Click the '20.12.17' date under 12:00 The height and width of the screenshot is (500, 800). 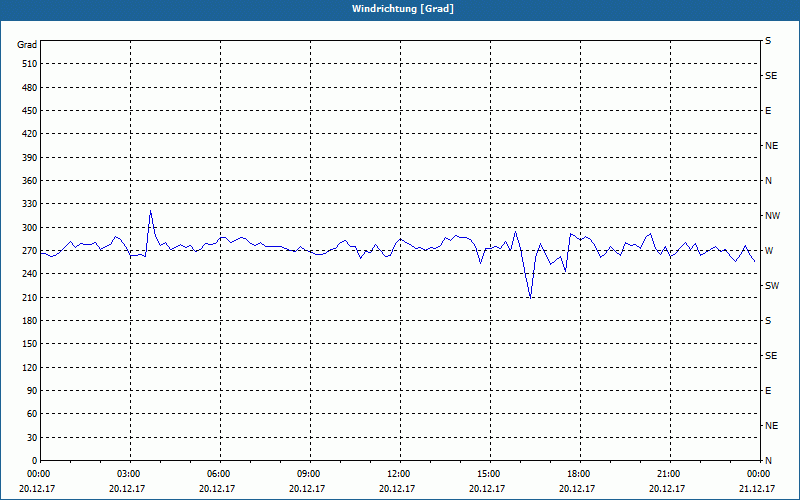(x=397, y=489)
